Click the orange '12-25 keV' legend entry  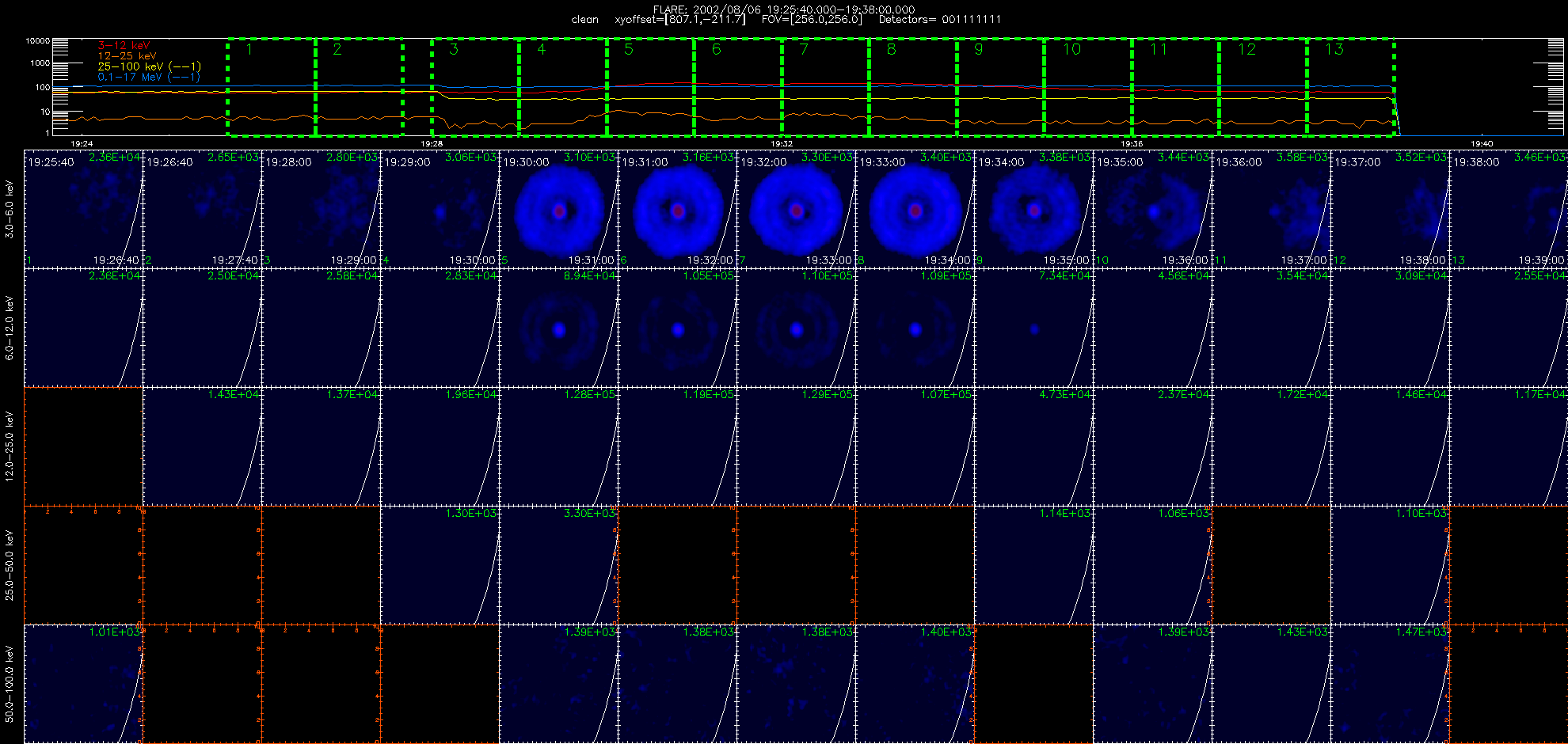pos(127,56)
